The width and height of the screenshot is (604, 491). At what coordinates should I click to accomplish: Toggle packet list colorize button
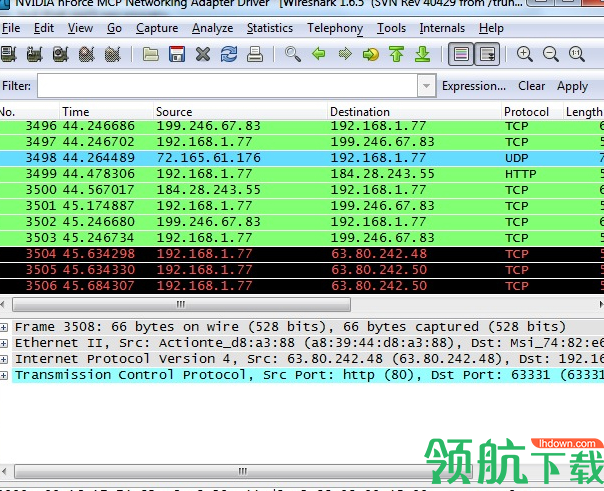[461, 54]
